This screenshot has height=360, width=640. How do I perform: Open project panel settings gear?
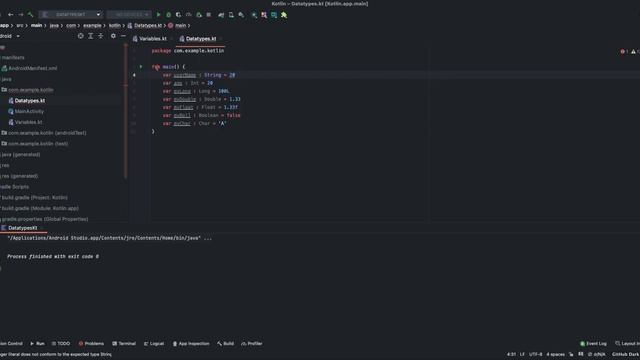(113, 36)
